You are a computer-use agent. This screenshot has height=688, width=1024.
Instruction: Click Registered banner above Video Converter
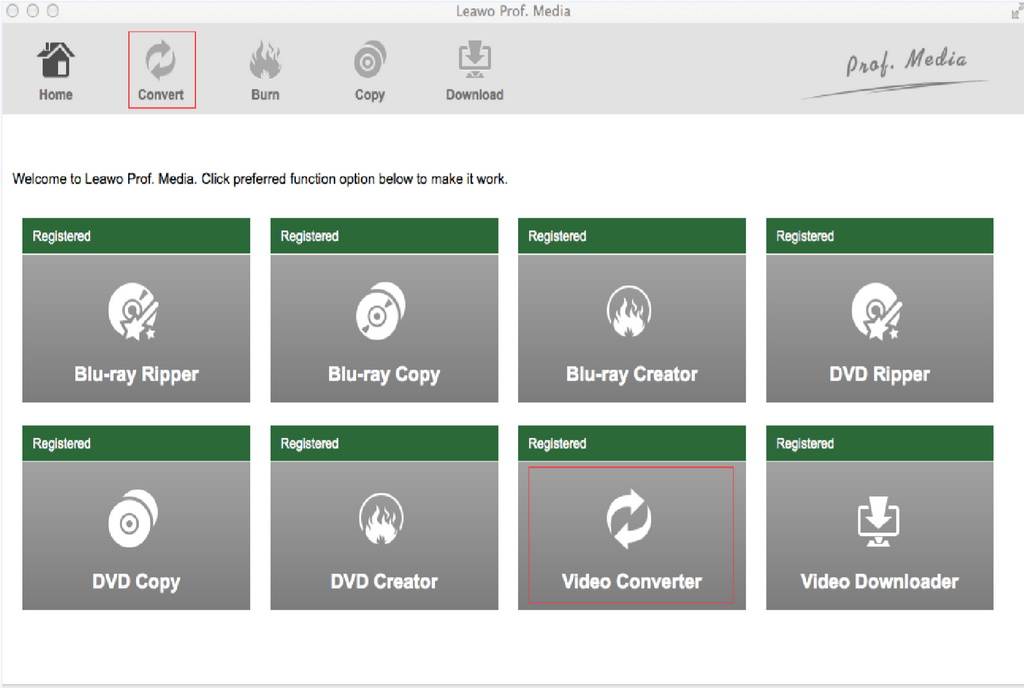(x=632, y=443)
